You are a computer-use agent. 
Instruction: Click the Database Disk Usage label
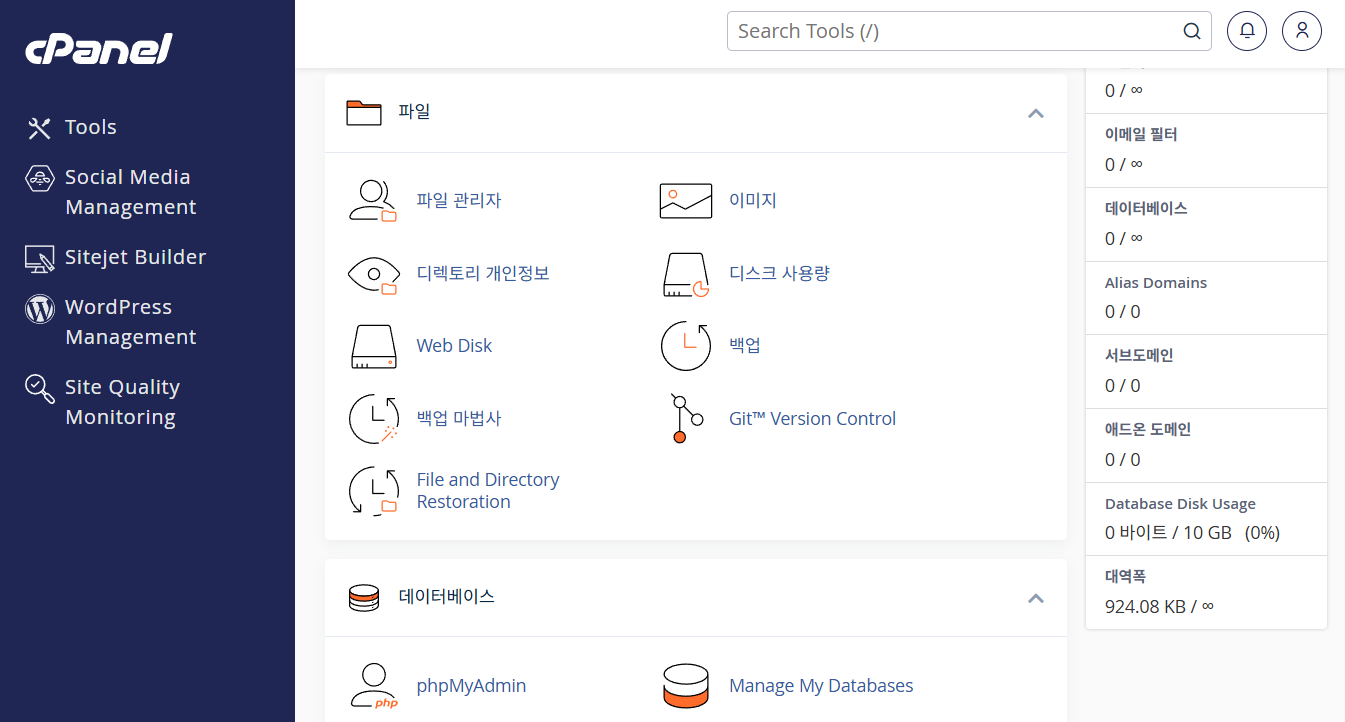coord(1180,504)
